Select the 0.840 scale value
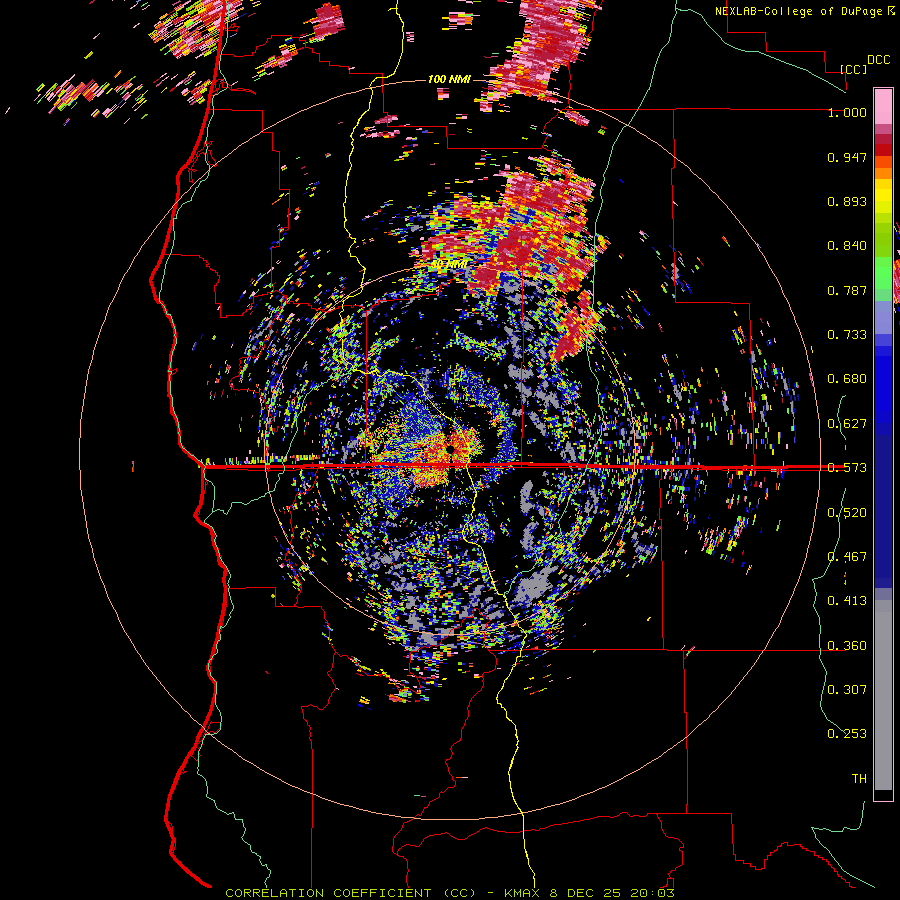The width and height of the screenshot is (900, 900). (x=847, y=246)
